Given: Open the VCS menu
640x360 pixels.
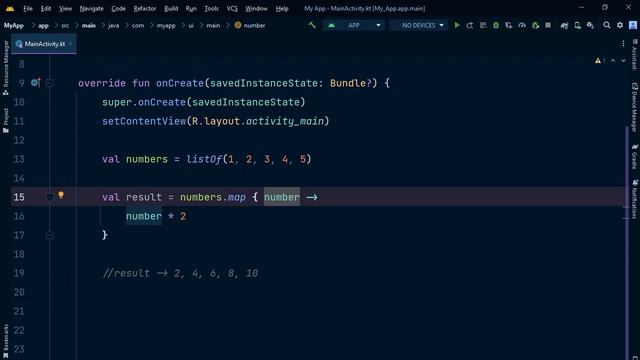Looking at the screenshot, I should pos(232,9).
